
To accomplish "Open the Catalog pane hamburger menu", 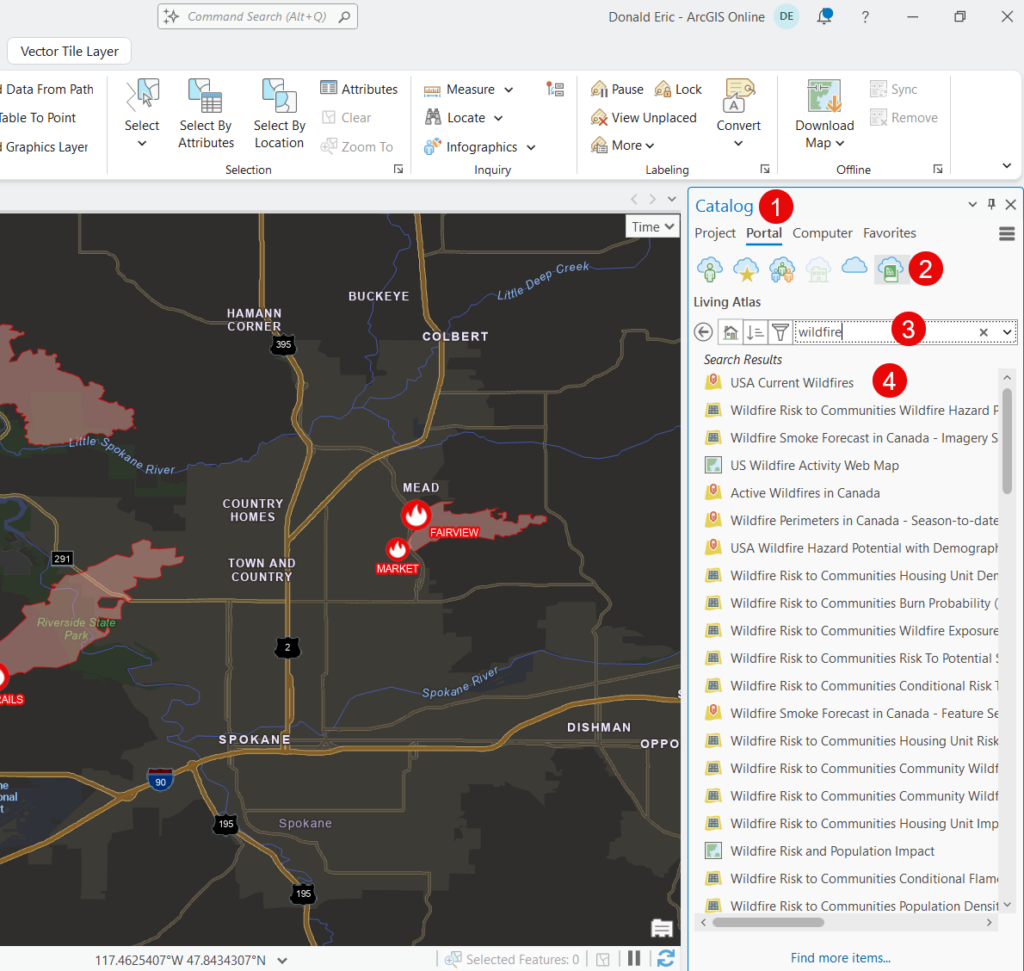I will pos(1006,233).
